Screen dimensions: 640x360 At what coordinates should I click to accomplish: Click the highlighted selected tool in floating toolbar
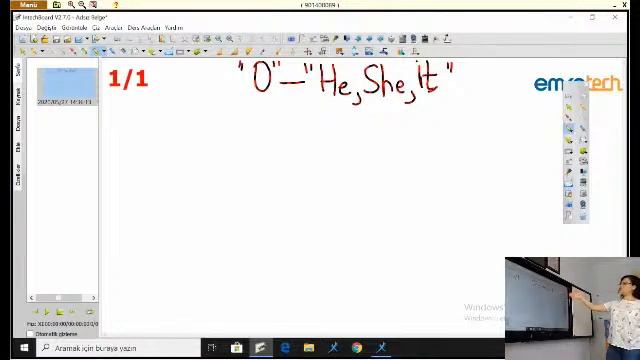[x=569, y=129]
